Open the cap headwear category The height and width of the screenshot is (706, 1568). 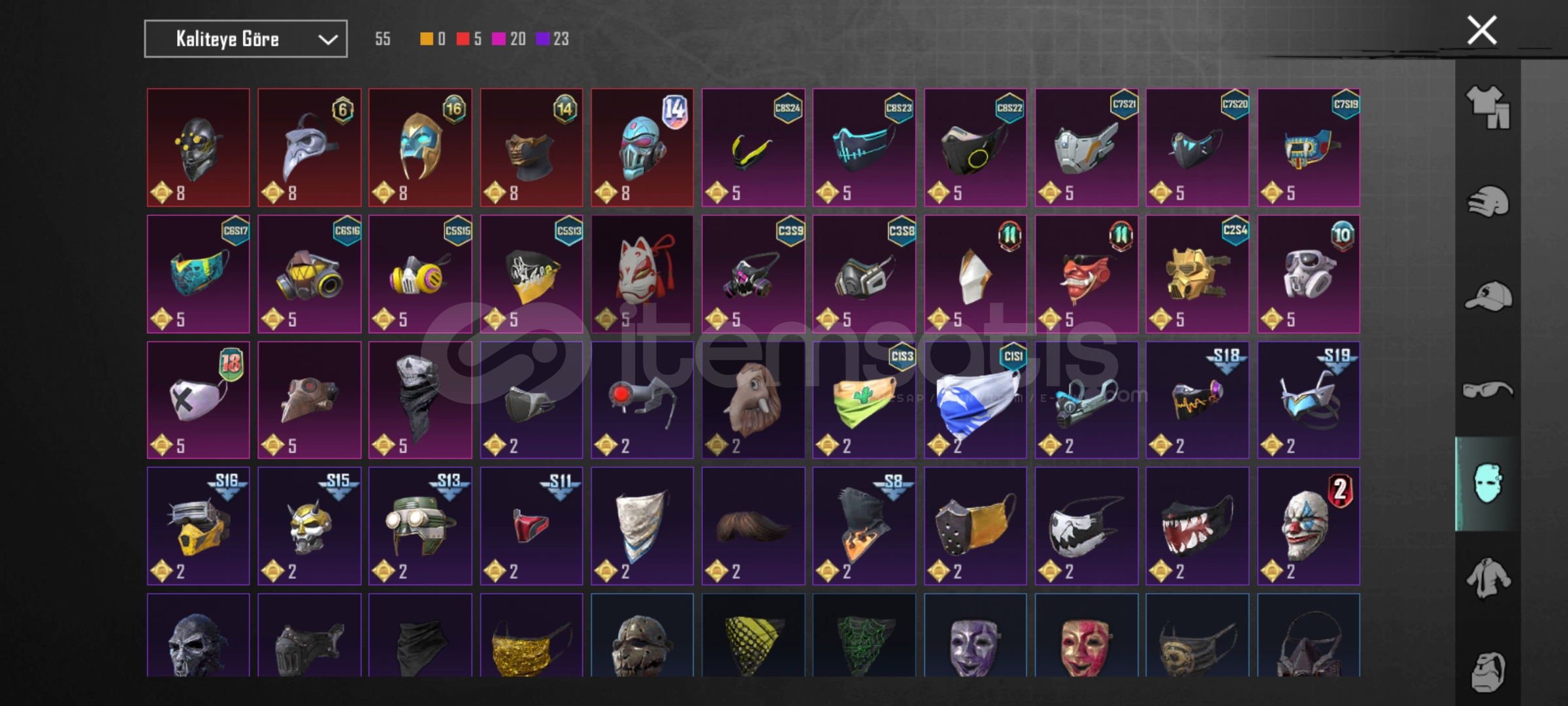[x=1488, y=296]
